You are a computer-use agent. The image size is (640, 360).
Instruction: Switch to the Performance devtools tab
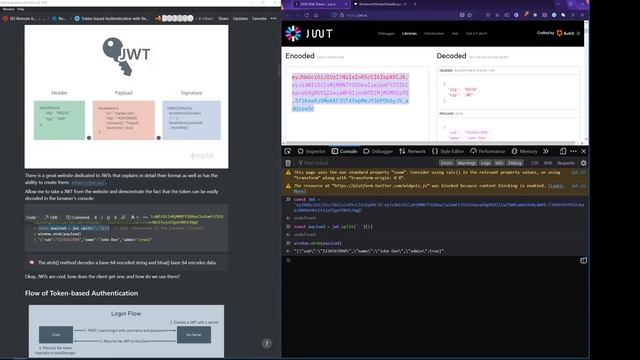click(x=487, y=151)
